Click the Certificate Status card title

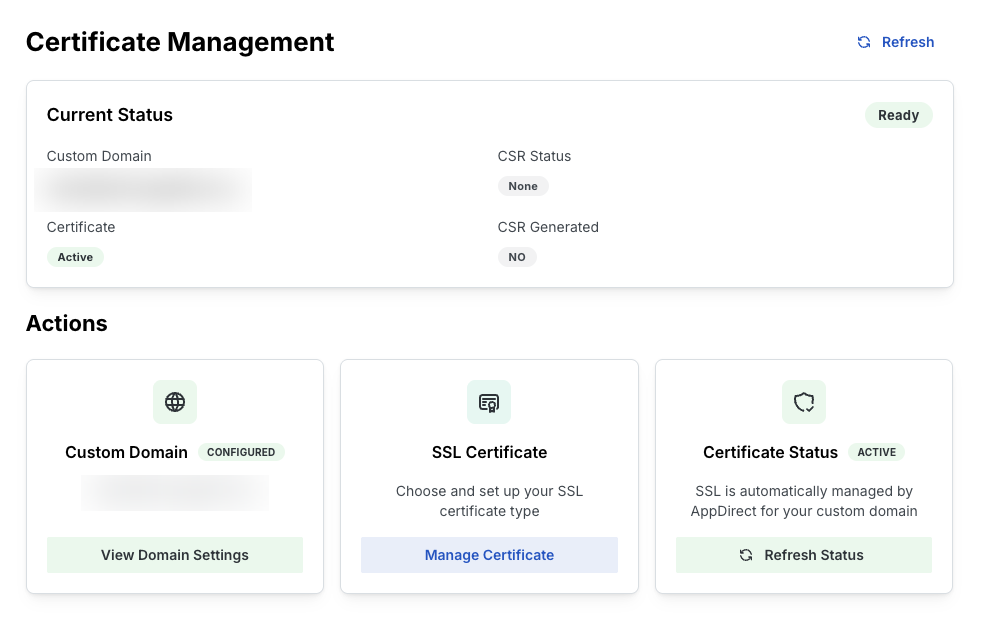[770, 452]
